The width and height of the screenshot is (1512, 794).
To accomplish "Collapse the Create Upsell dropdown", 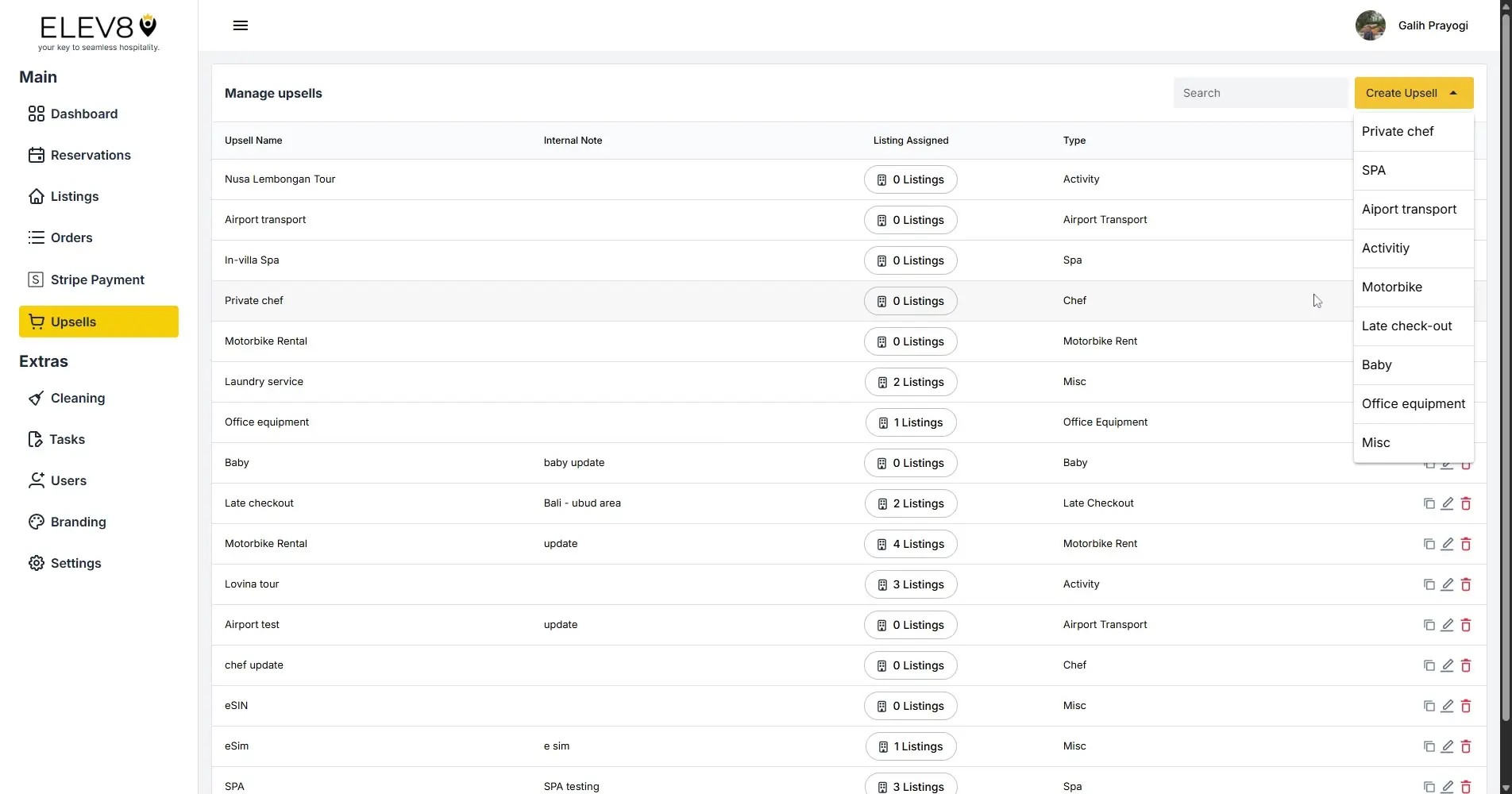I will pos(1413,93).
